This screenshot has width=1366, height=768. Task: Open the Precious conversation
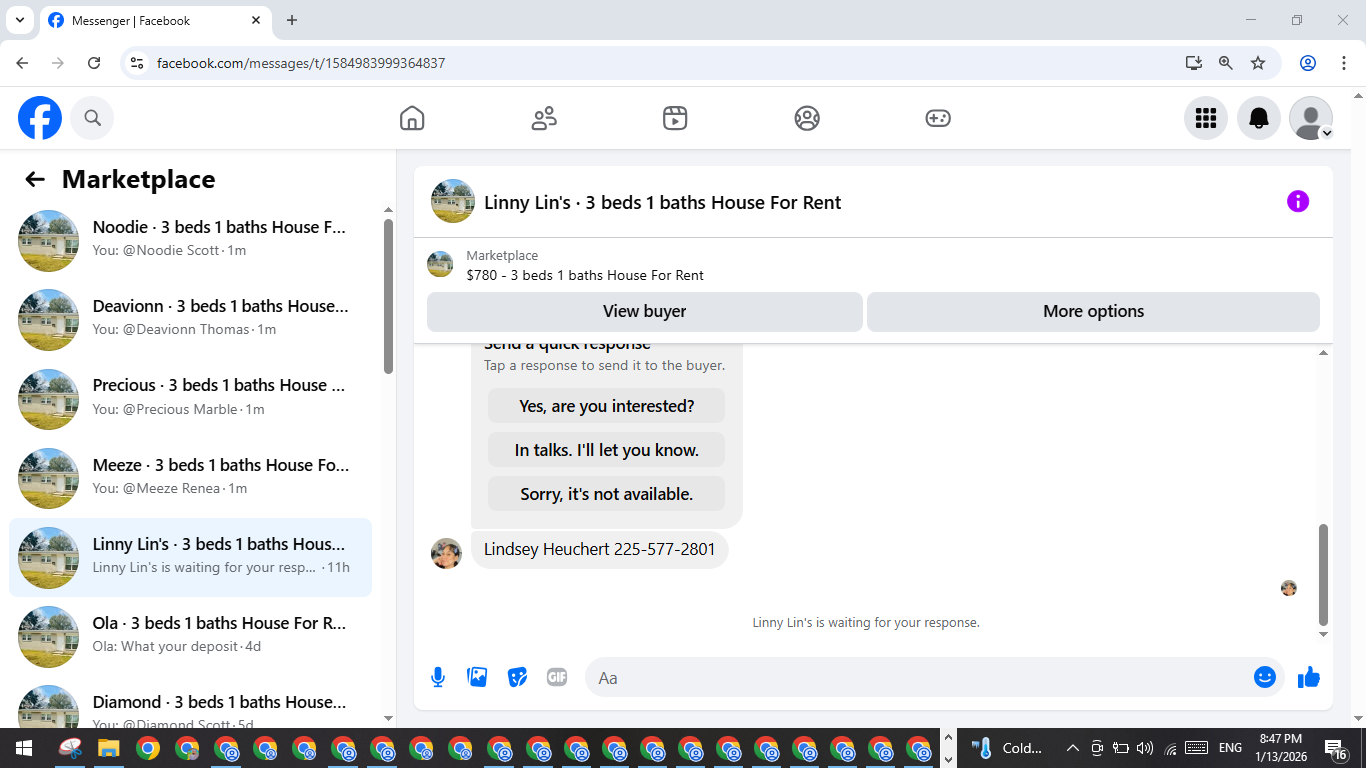point(190,398)
